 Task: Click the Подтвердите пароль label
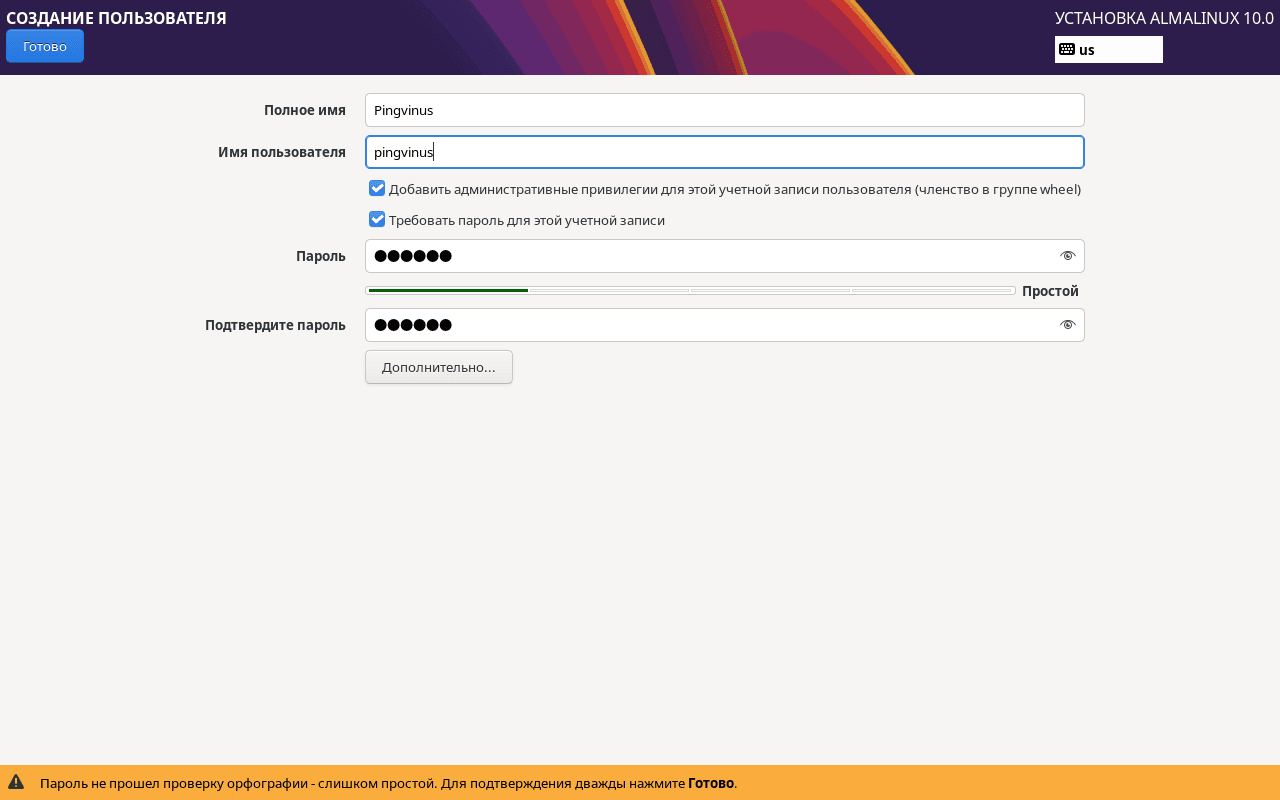[x=275, y=325]
